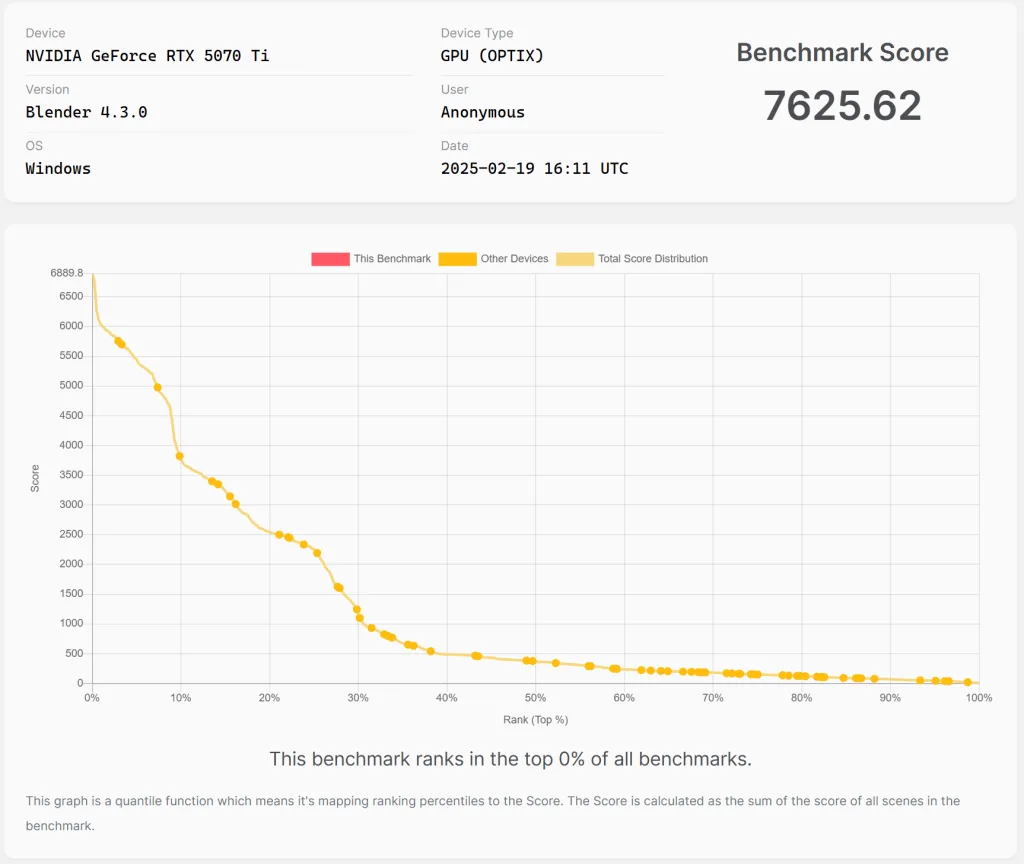The height and width of the screenshot is (864, 1024).
Task: Click the 'Rank (Top %)' axis title
Action: pos(536,720)
